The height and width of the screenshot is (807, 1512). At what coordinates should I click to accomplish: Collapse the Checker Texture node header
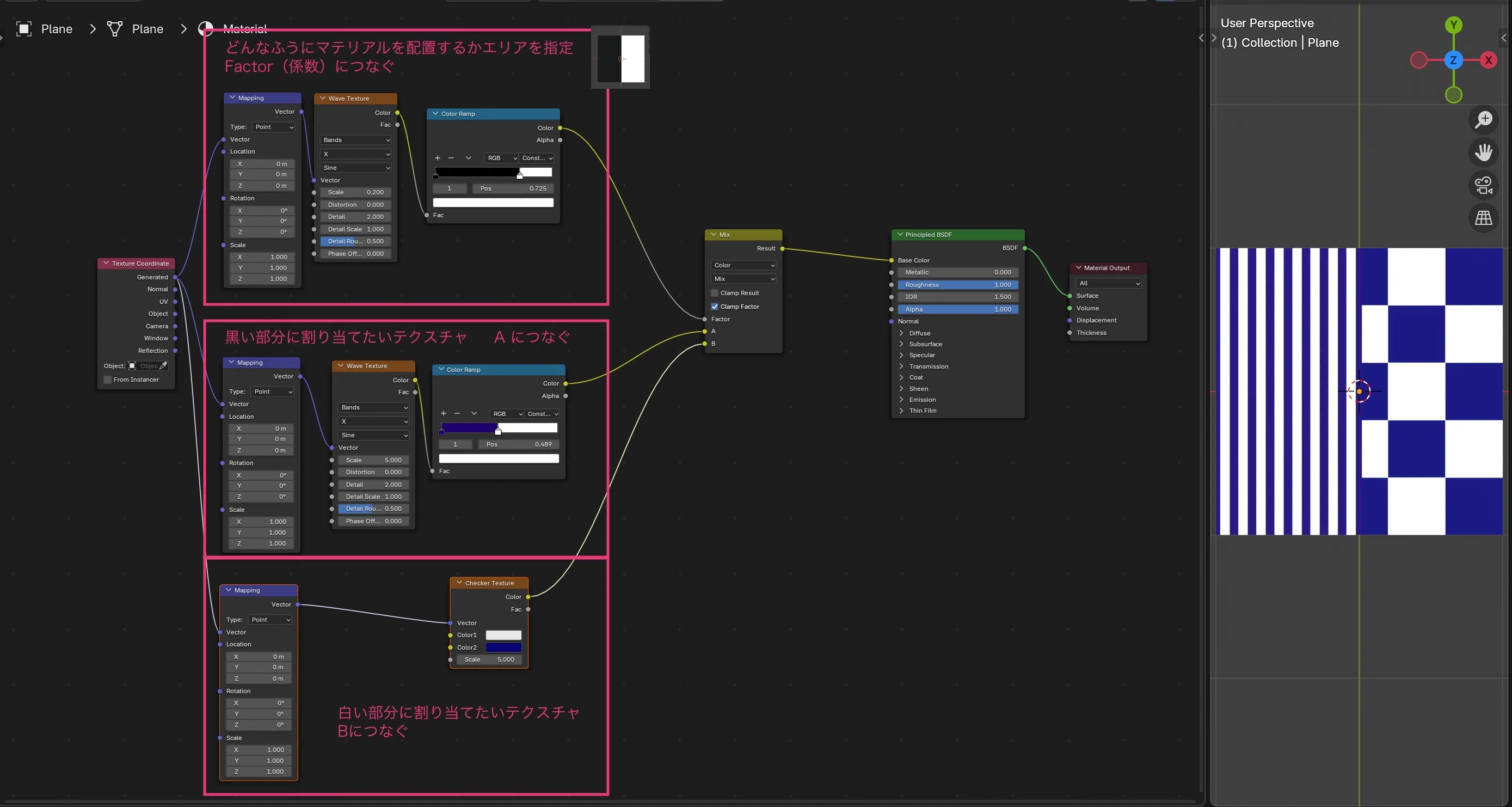tap(459, 583)
